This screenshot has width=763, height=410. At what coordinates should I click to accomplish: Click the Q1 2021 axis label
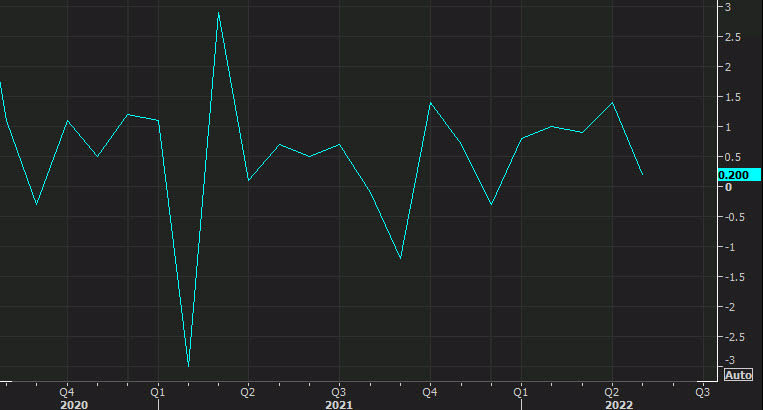click(x=158, y=392)
